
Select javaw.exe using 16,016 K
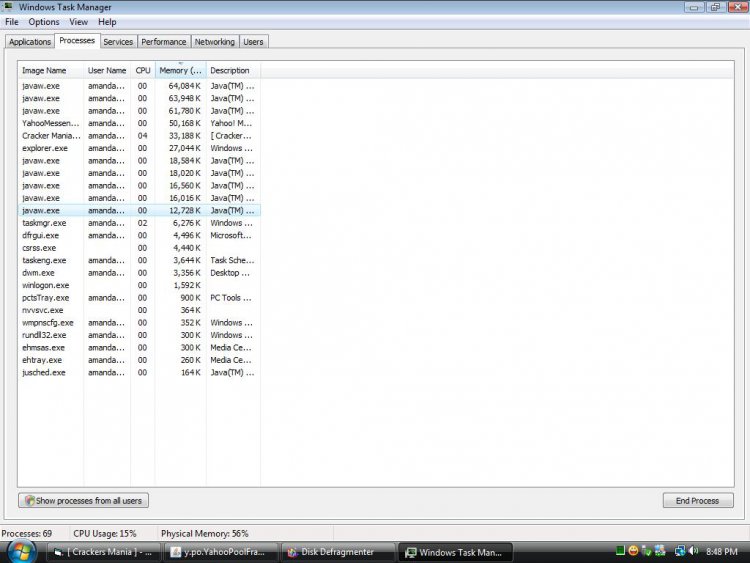click(139, 198)
